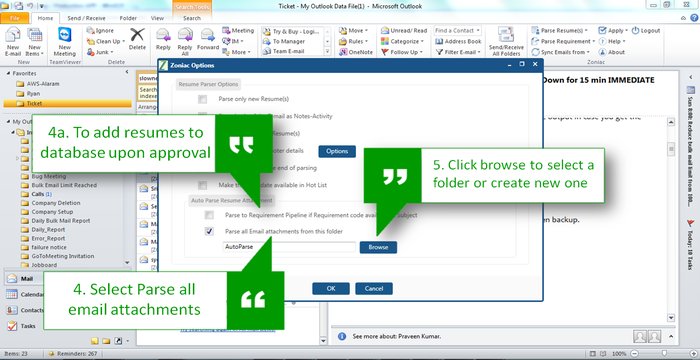The width and height of the screenshot is (700, 360).
Task: Cancel the Zoniac Options dialog
Action: tap(374, 289)
